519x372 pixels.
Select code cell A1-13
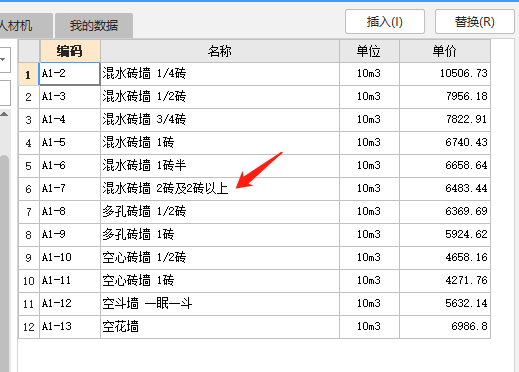click(x=70, y=327)
